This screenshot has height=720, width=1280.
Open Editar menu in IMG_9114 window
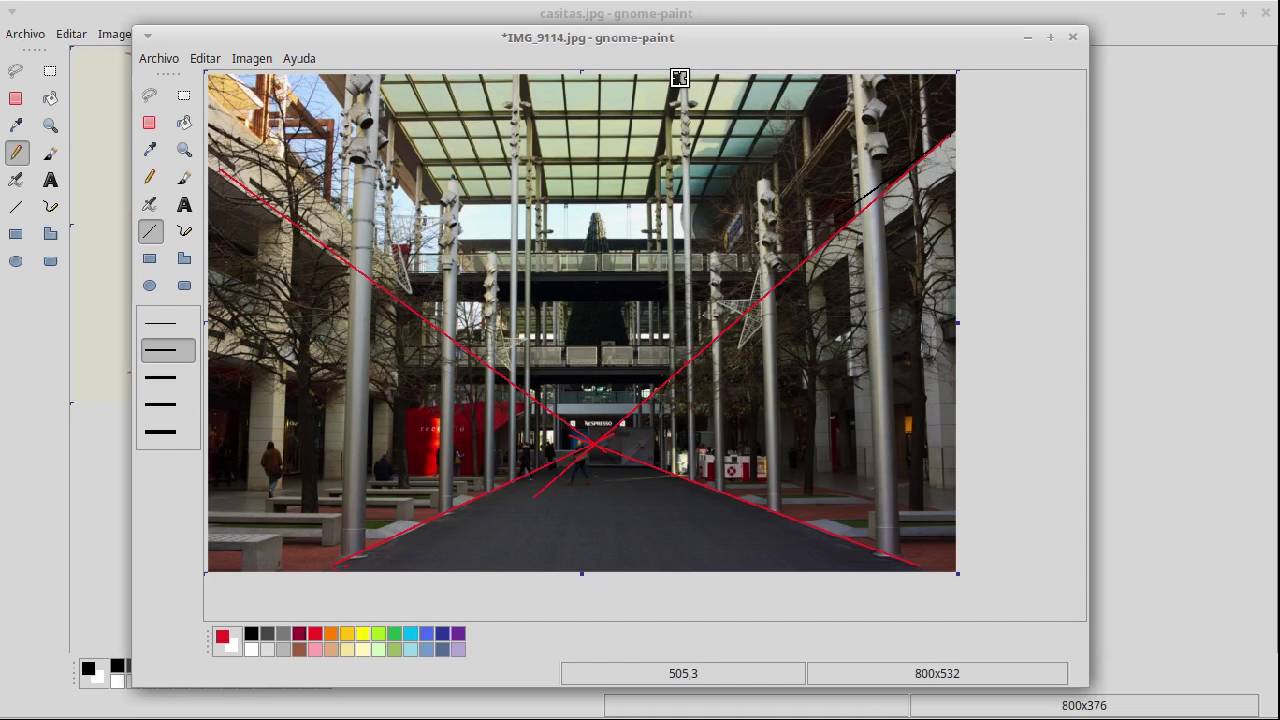tap(205, 59)
